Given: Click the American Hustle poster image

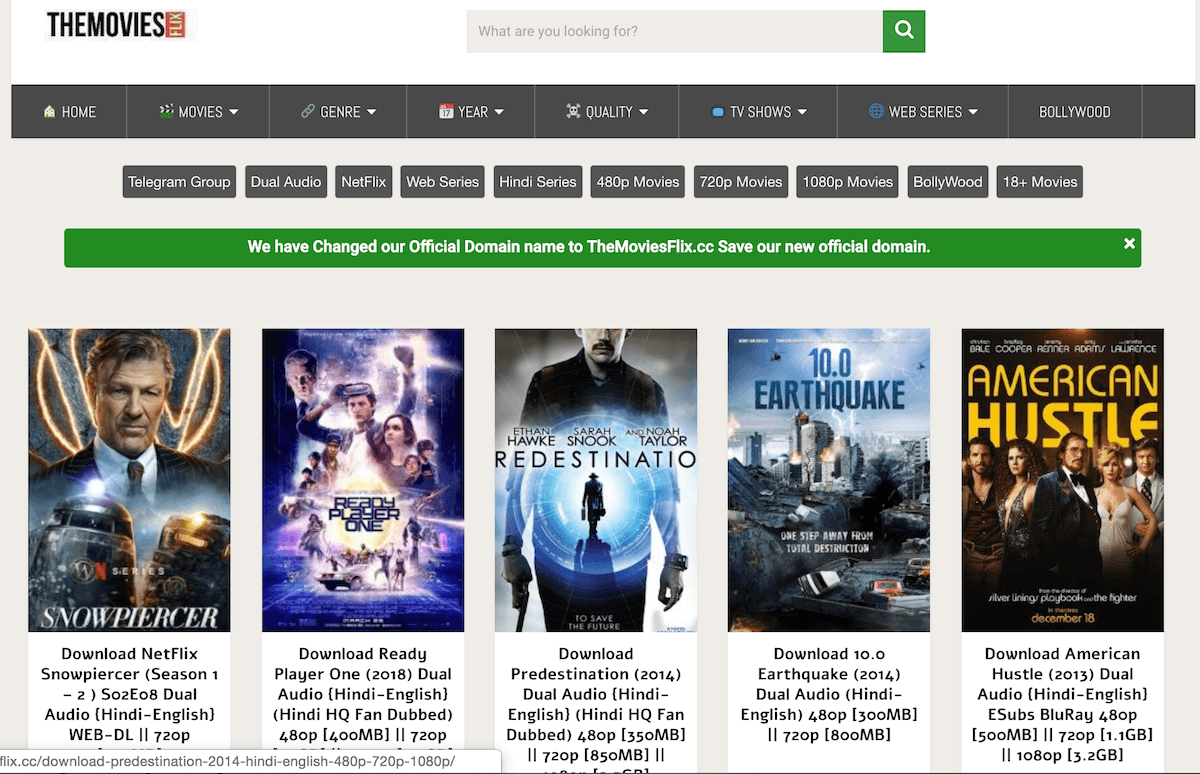Looking at the screenshot, I should coord(1062,480).
